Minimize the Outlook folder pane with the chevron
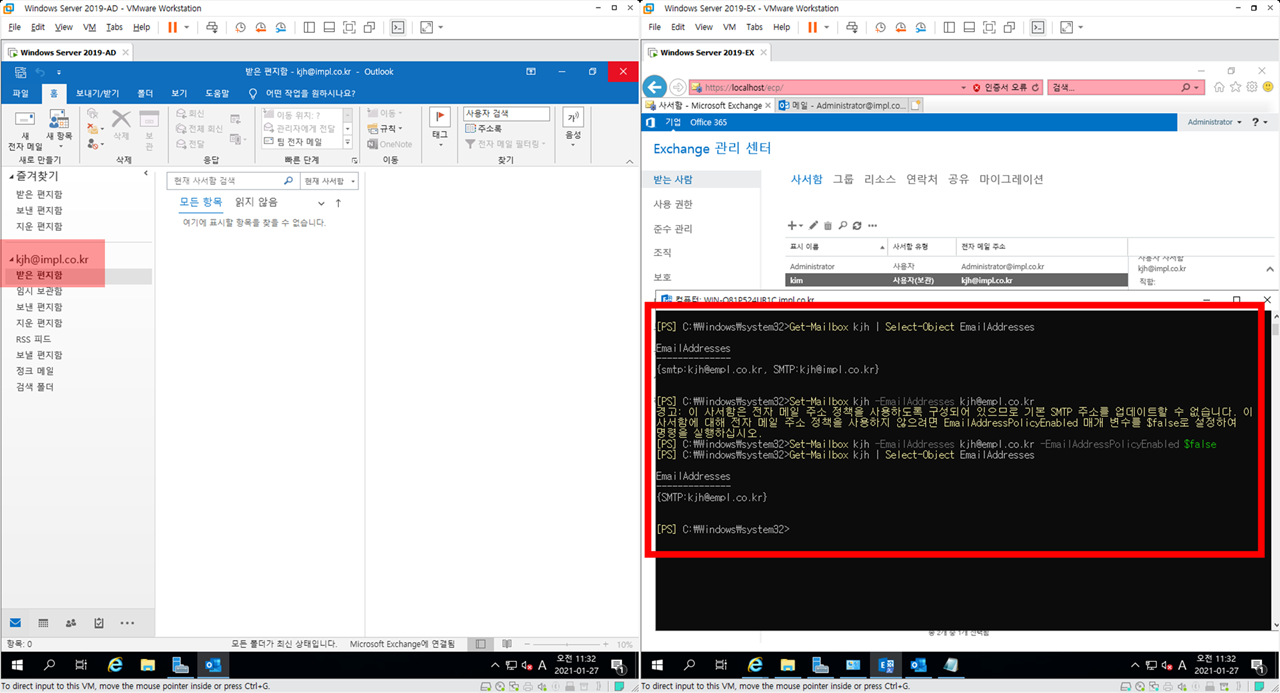 tap(146, 174)
